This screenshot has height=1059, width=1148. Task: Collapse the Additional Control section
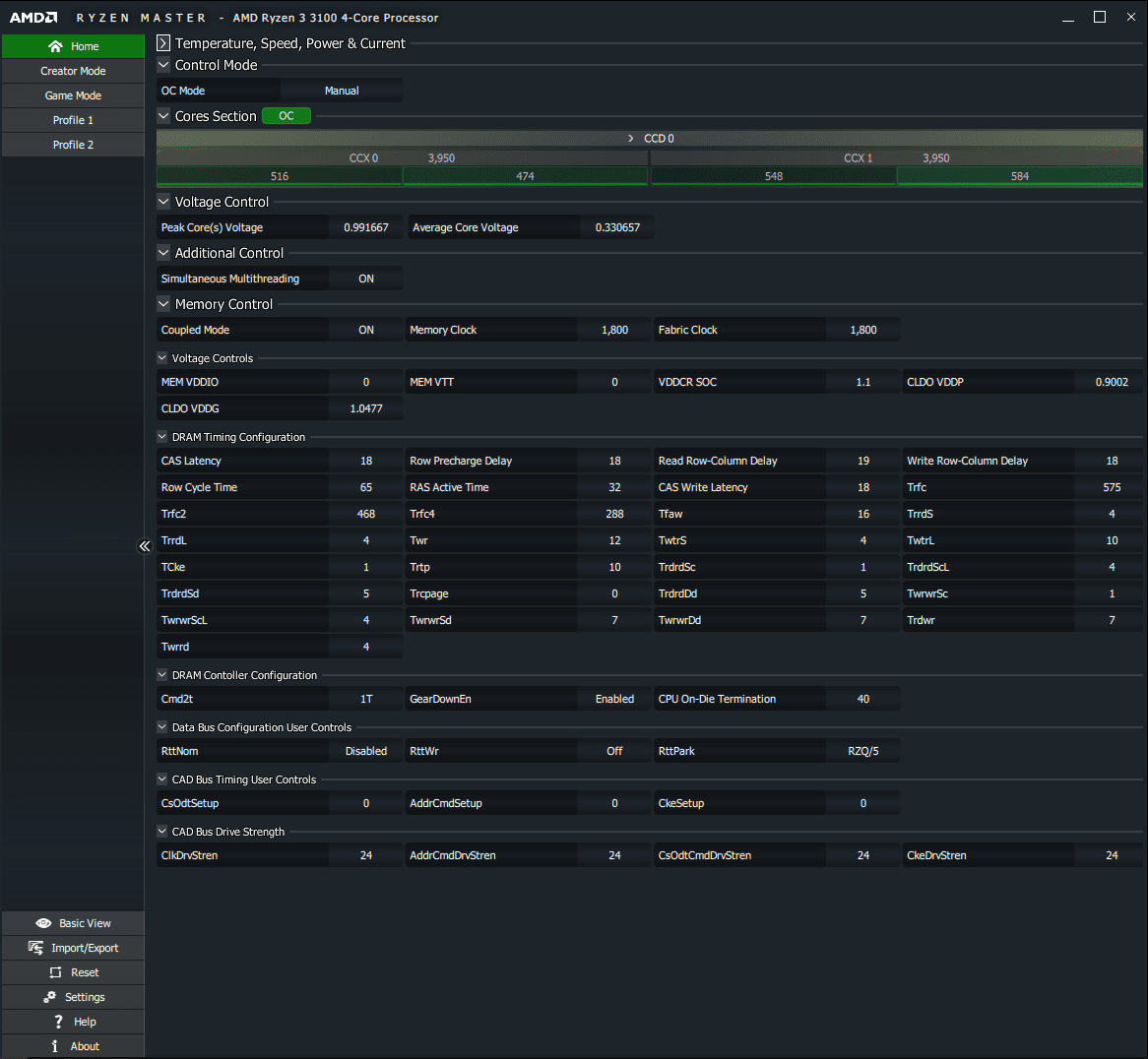click(163, 253)
